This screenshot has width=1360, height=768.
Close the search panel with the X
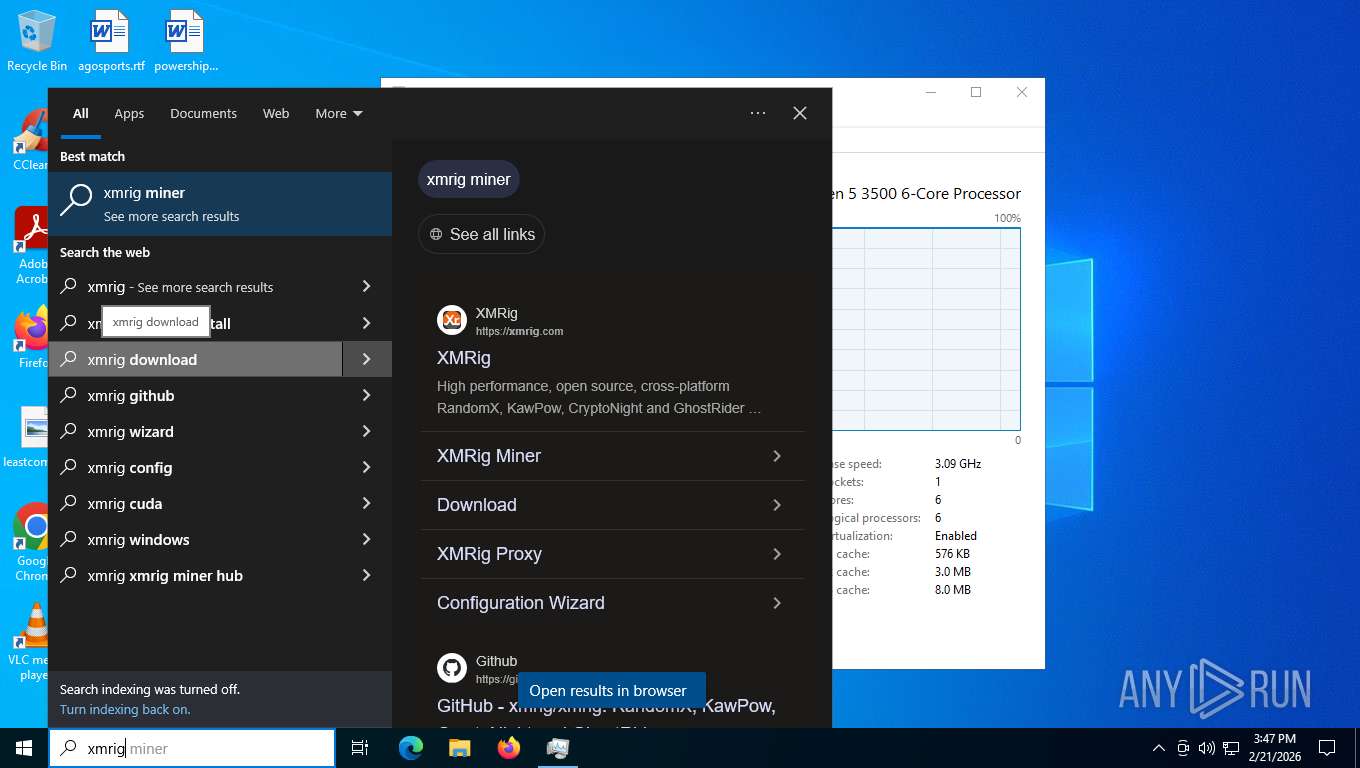tap(800, 113)
